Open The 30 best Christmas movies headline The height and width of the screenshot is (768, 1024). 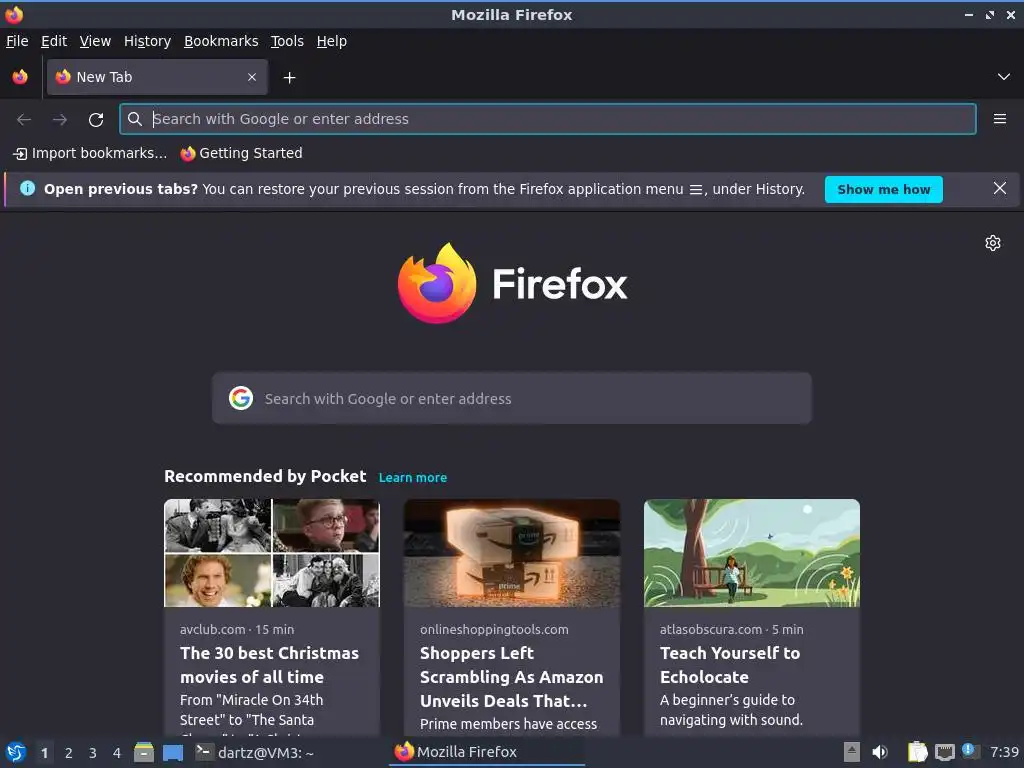tap(270, 665)
